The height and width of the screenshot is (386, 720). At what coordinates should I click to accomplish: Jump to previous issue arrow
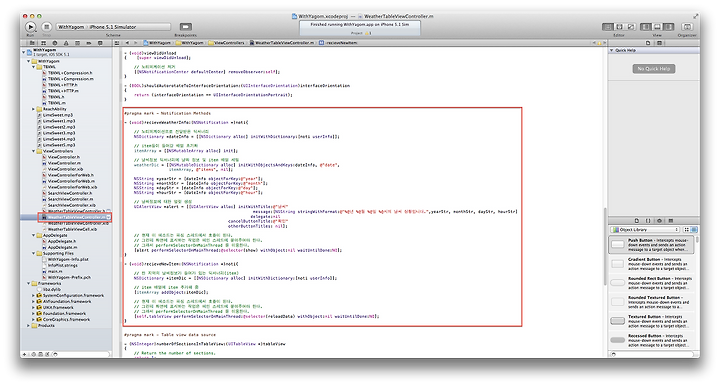pyautogui.click(x=594, y=43)
